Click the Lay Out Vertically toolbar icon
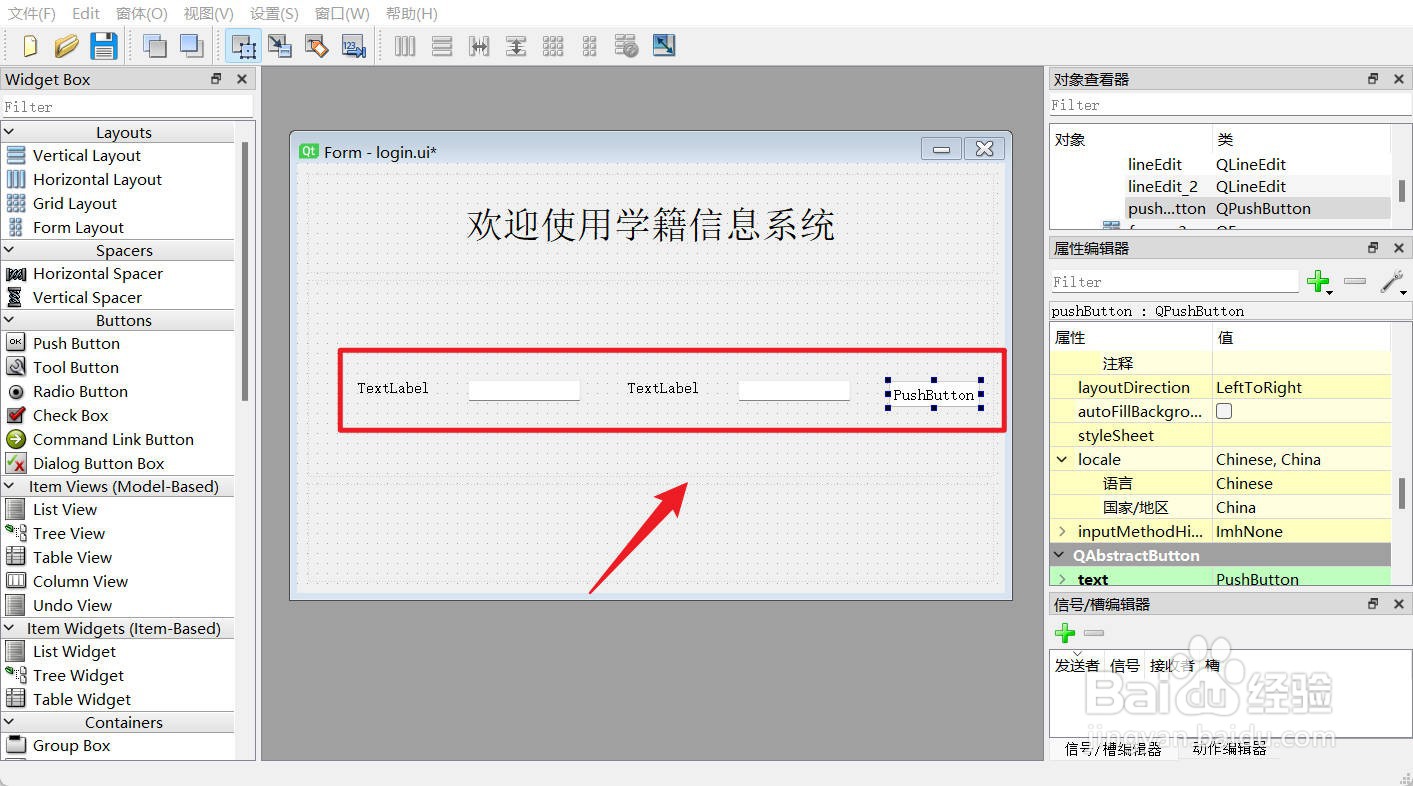This screenshot has height=786, width=1413. (x=441, y=45)
